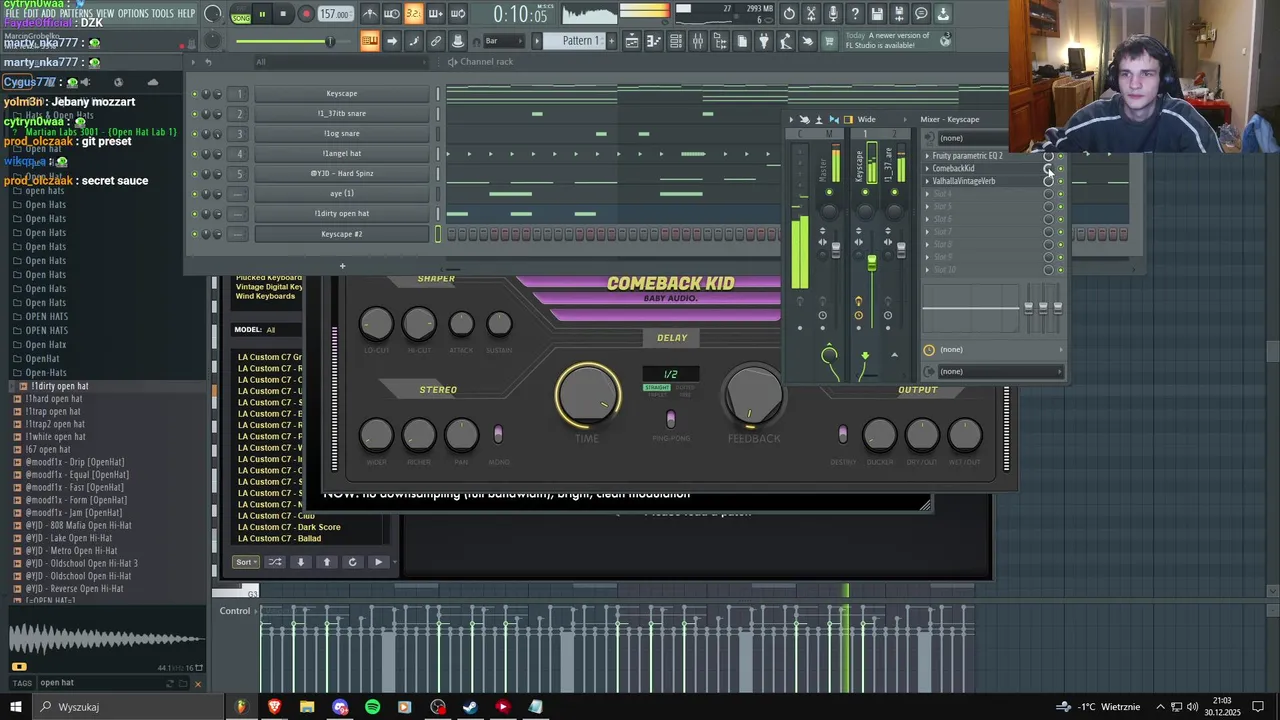The width and height of the screenshot is (1280, 720).
Task: Click the Comeback Kid FEEDBACK knob
Action: 754,394
